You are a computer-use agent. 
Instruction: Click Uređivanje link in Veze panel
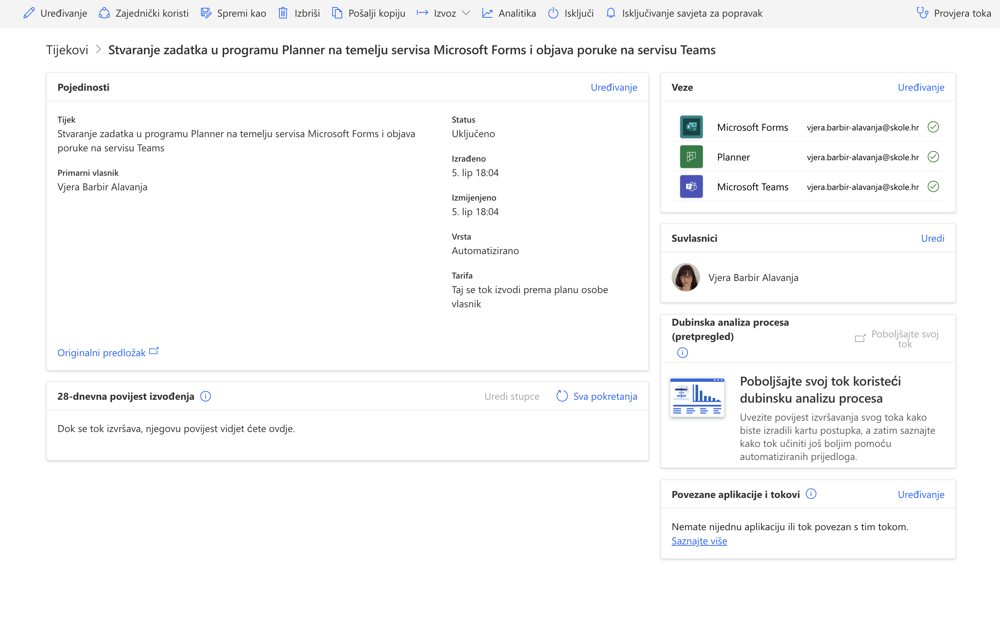tap(921, 87)
